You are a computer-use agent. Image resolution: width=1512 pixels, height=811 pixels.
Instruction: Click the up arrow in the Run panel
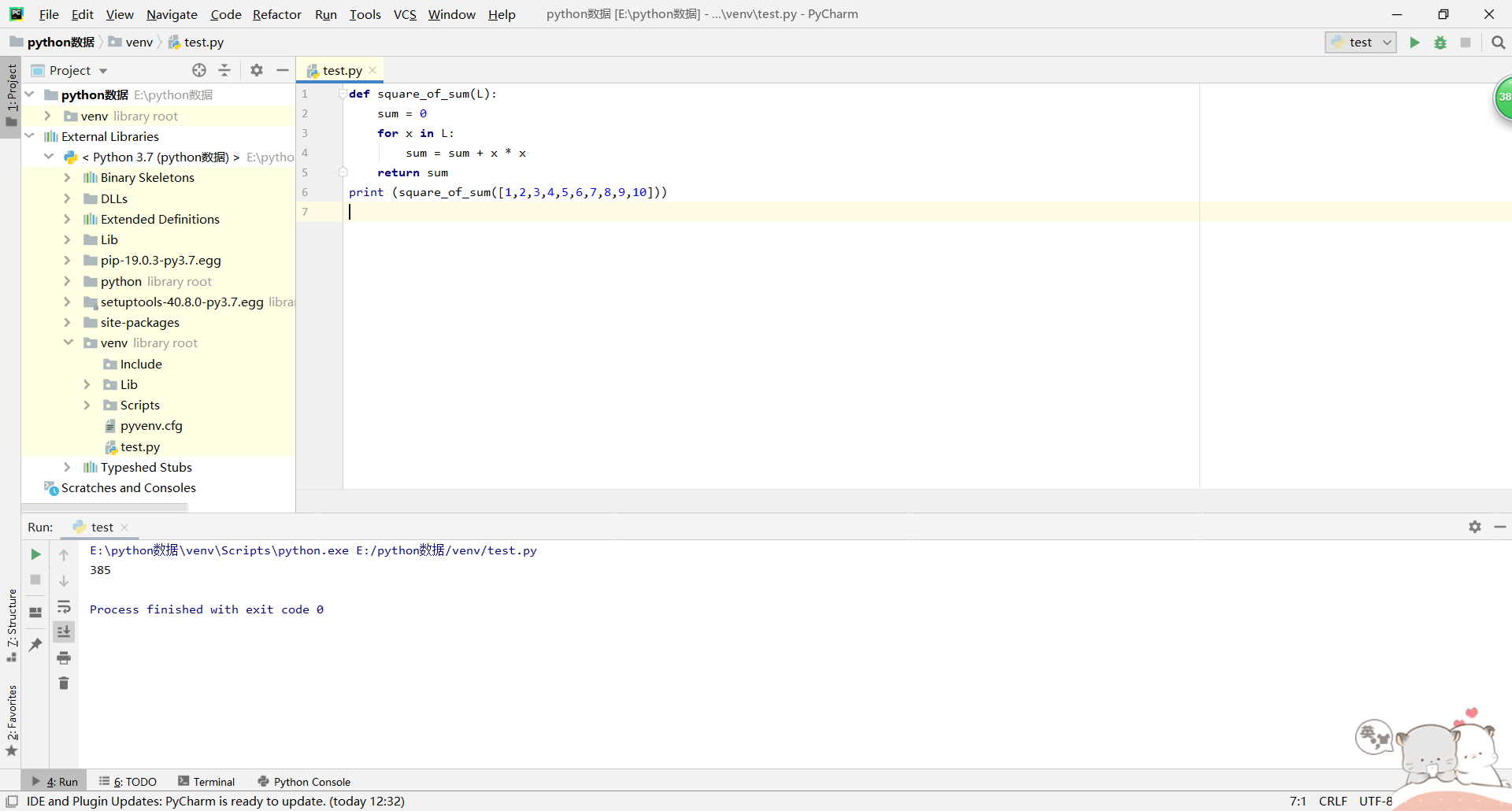click(x=64, y=555)
